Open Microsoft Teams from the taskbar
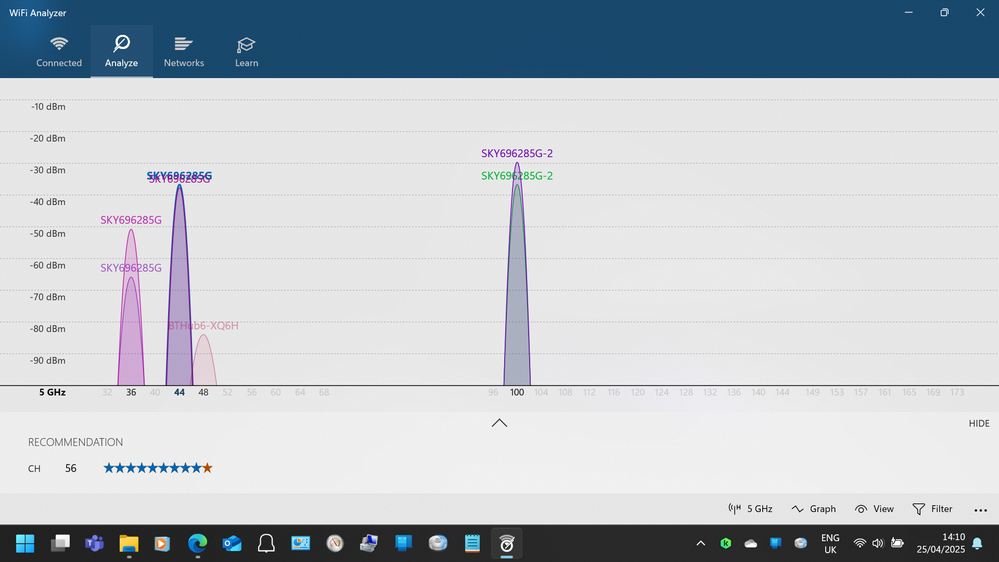The image size is (999, 562). 94,543
